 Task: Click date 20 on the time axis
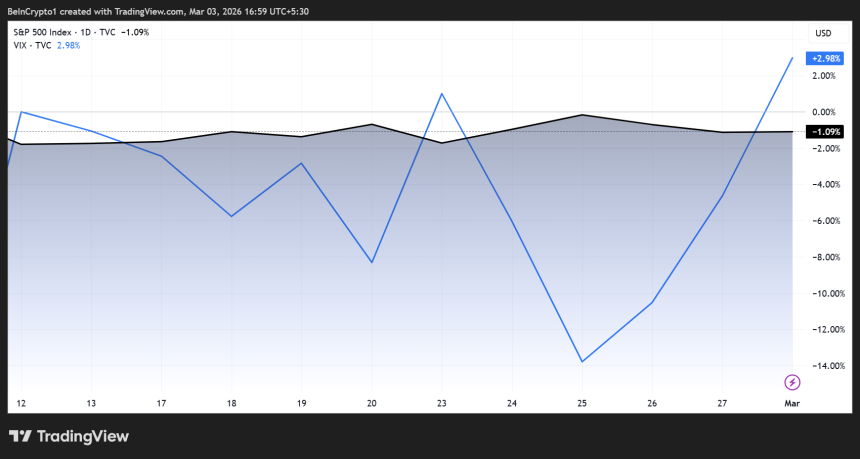(372, 403)
